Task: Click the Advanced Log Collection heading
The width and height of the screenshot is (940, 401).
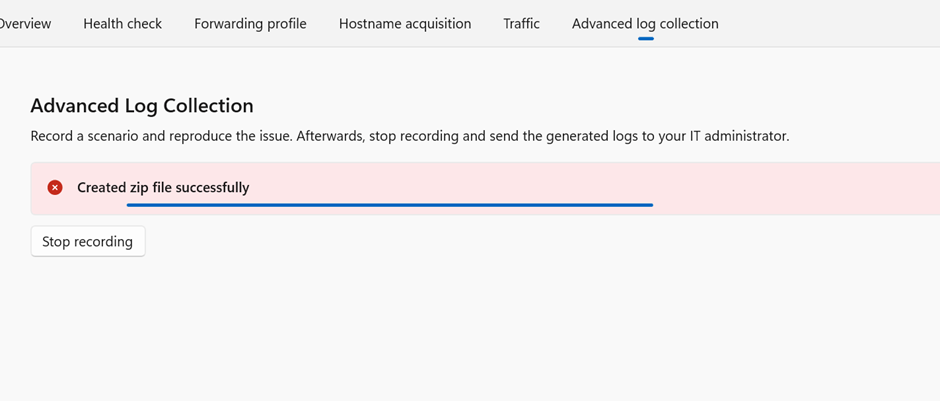Action: [142, 106]
